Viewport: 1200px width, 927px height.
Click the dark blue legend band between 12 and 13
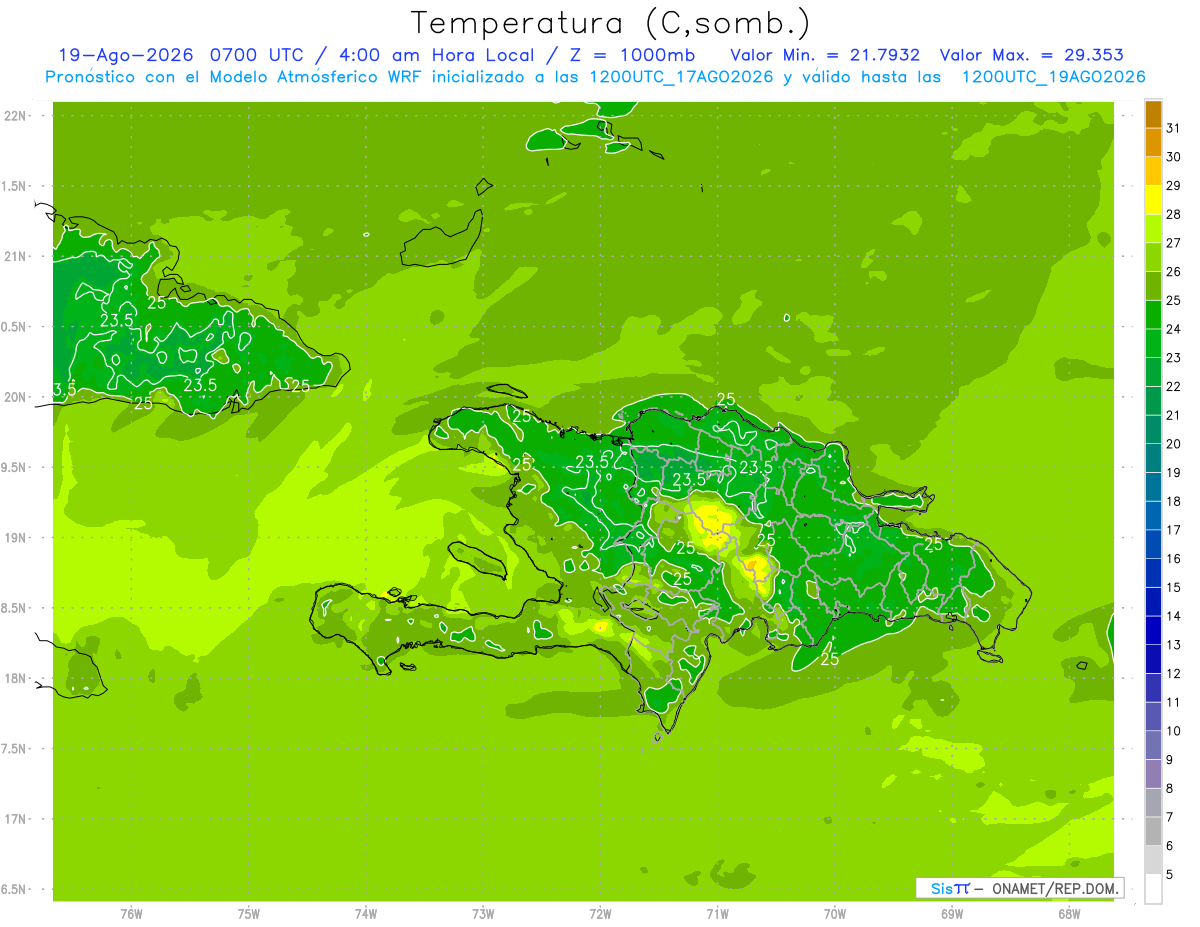click(1153, 659)
